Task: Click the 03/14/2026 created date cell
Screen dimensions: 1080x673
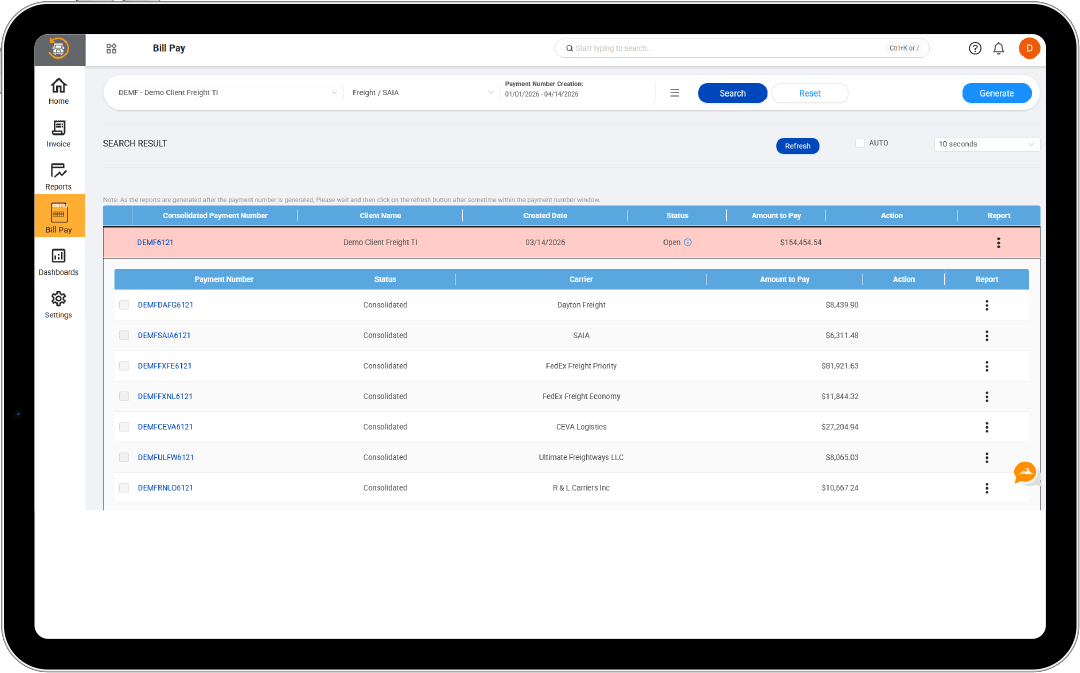Action: click(x=545, y=242)
